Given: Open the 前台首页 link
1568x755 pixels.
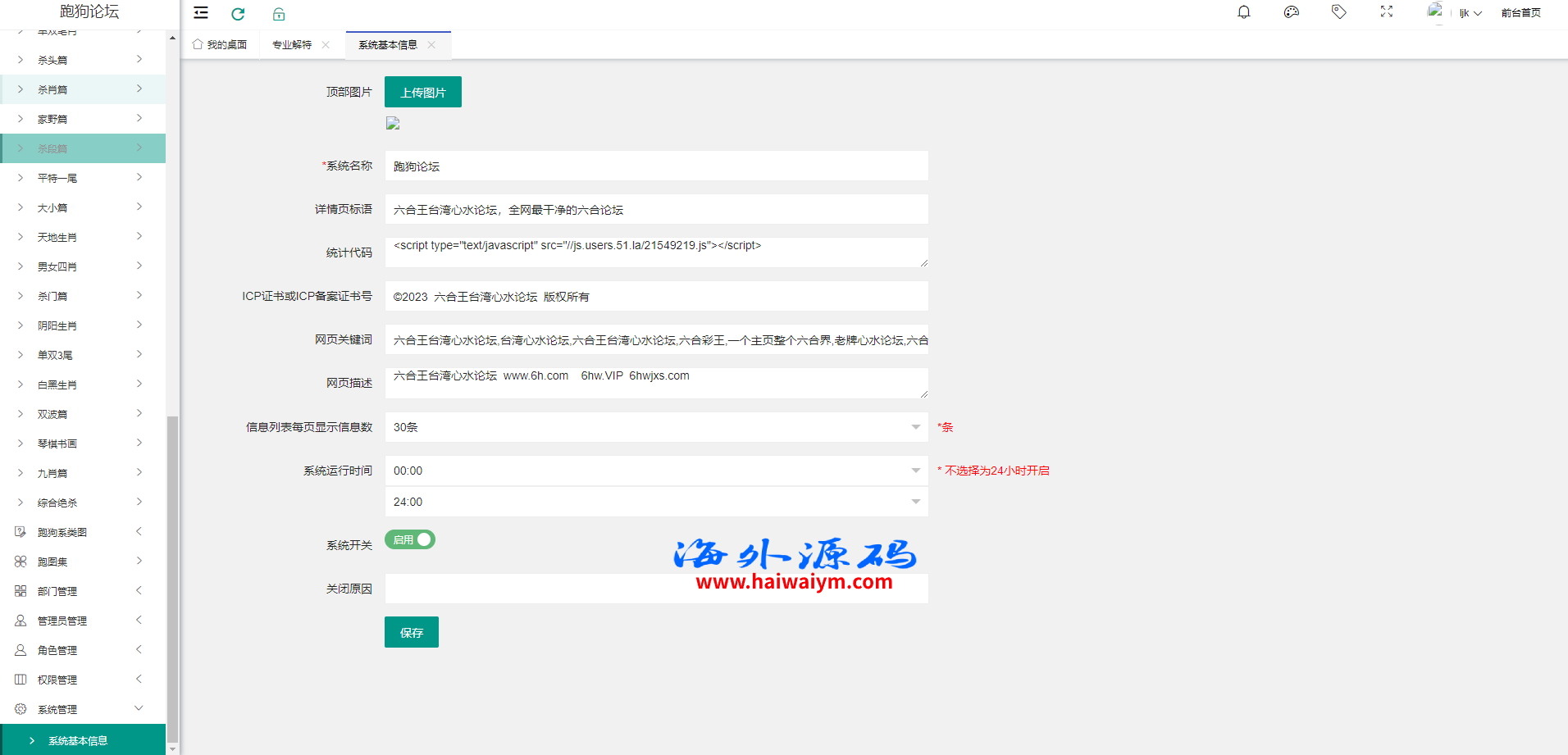Looking at the screenshot, I should click(x=1521, y=13).
